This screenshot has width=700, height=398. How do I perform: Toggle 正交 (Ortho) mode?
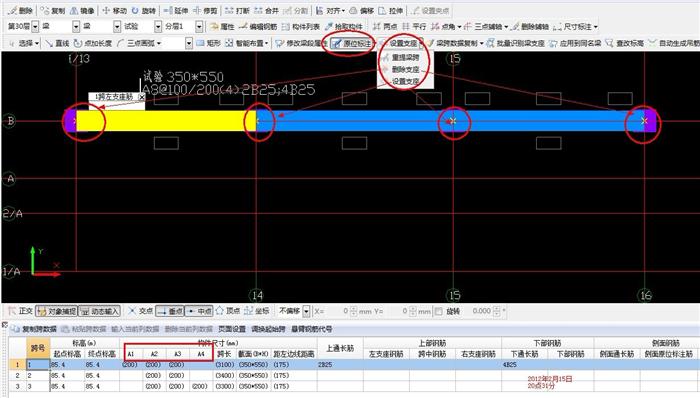tap(20, 311)
